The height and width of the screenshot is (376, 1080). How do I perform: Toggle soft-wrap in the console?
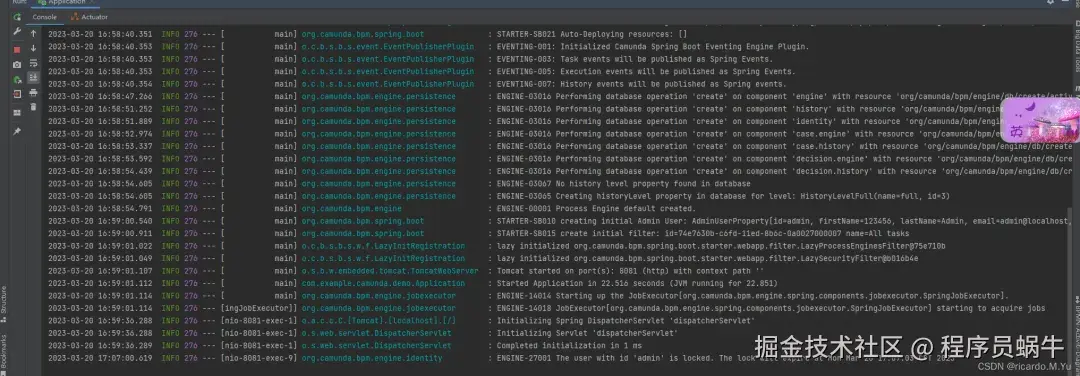click(x=33, y=63)
